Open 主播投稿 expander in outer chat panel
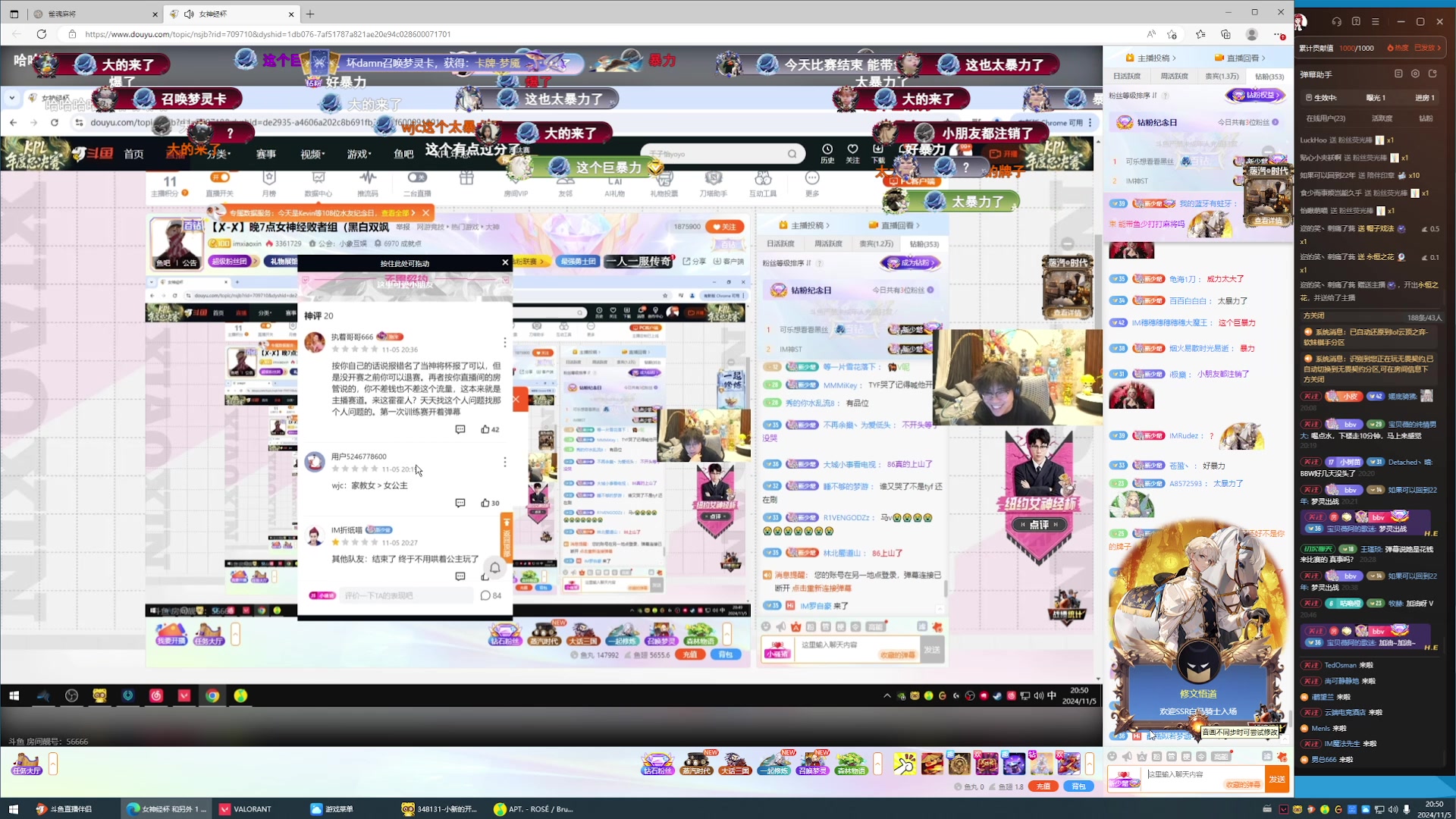The width and height of the screenshot is (1456, 819). [1152, 58]
